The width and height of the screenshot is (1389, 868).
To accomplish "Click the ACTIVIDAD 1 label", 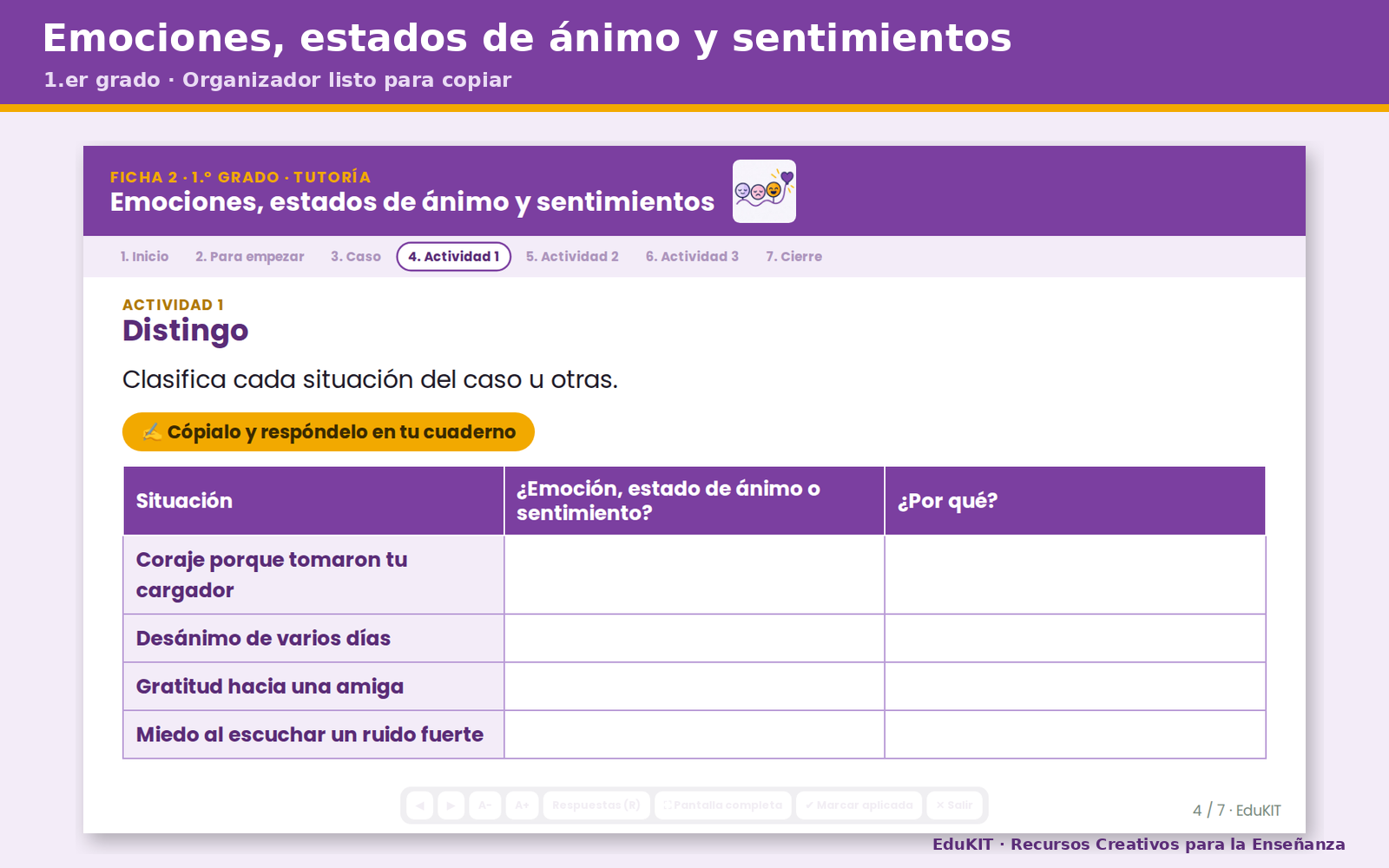I will pyautogui.click(x=173, y=305).
